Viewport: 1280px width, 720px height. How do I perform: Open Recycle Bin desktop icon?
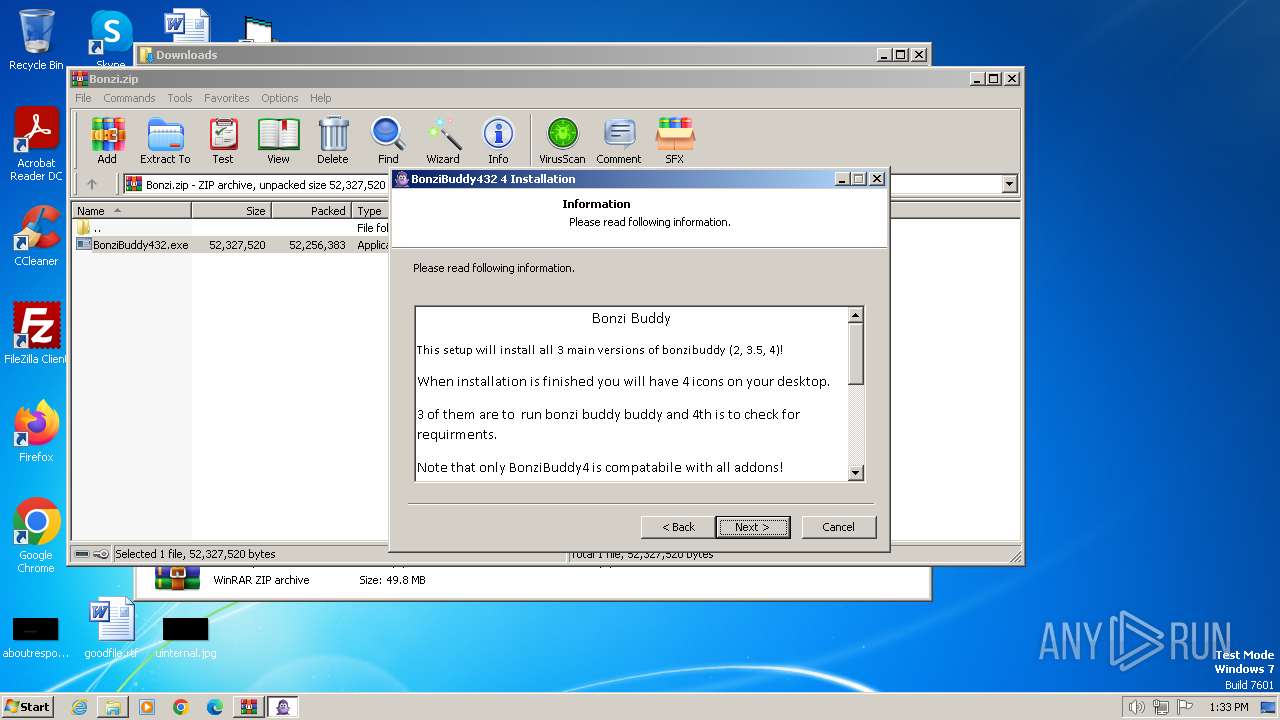[x=36, y=40]
